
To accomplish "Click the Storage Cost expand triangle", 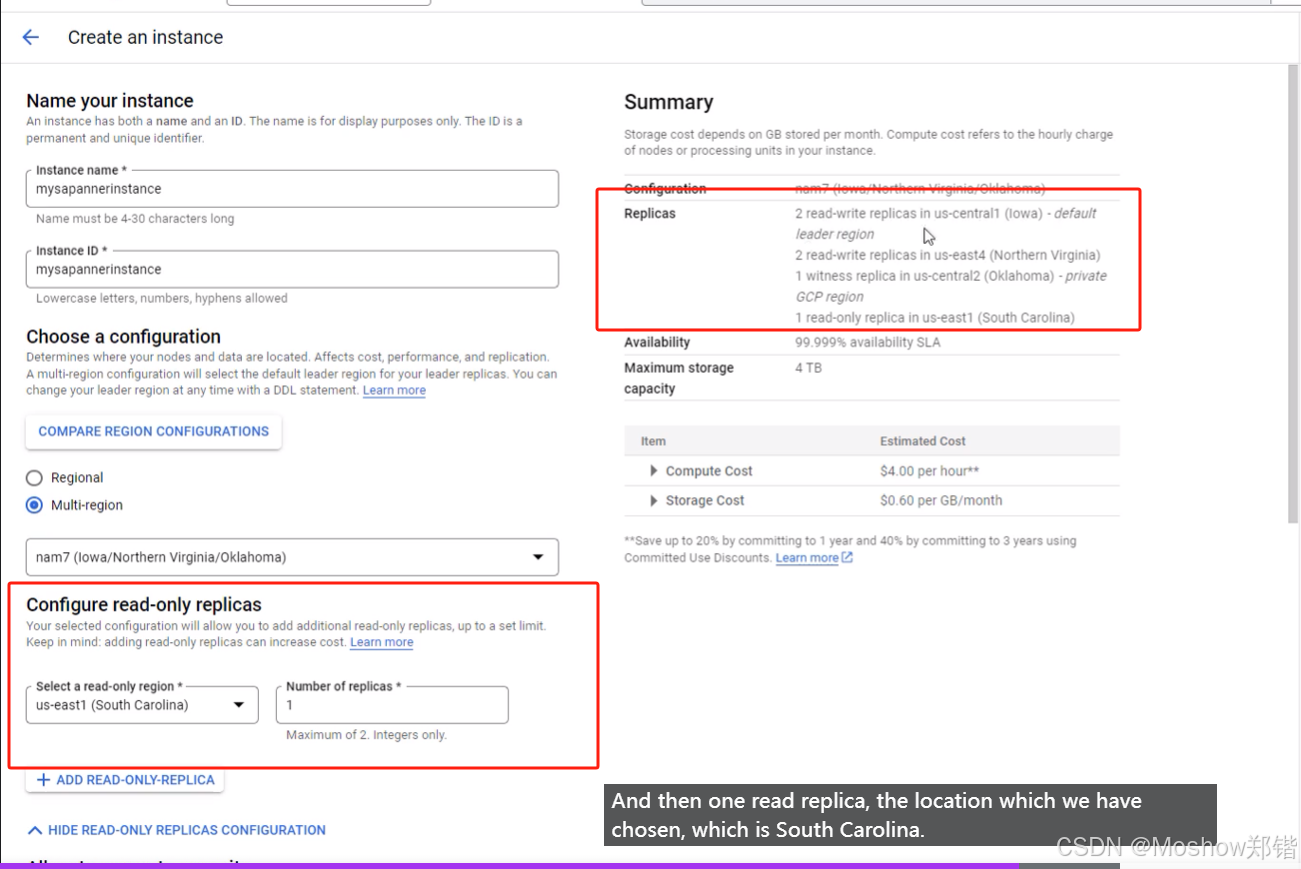I will (x=655, y=500).
